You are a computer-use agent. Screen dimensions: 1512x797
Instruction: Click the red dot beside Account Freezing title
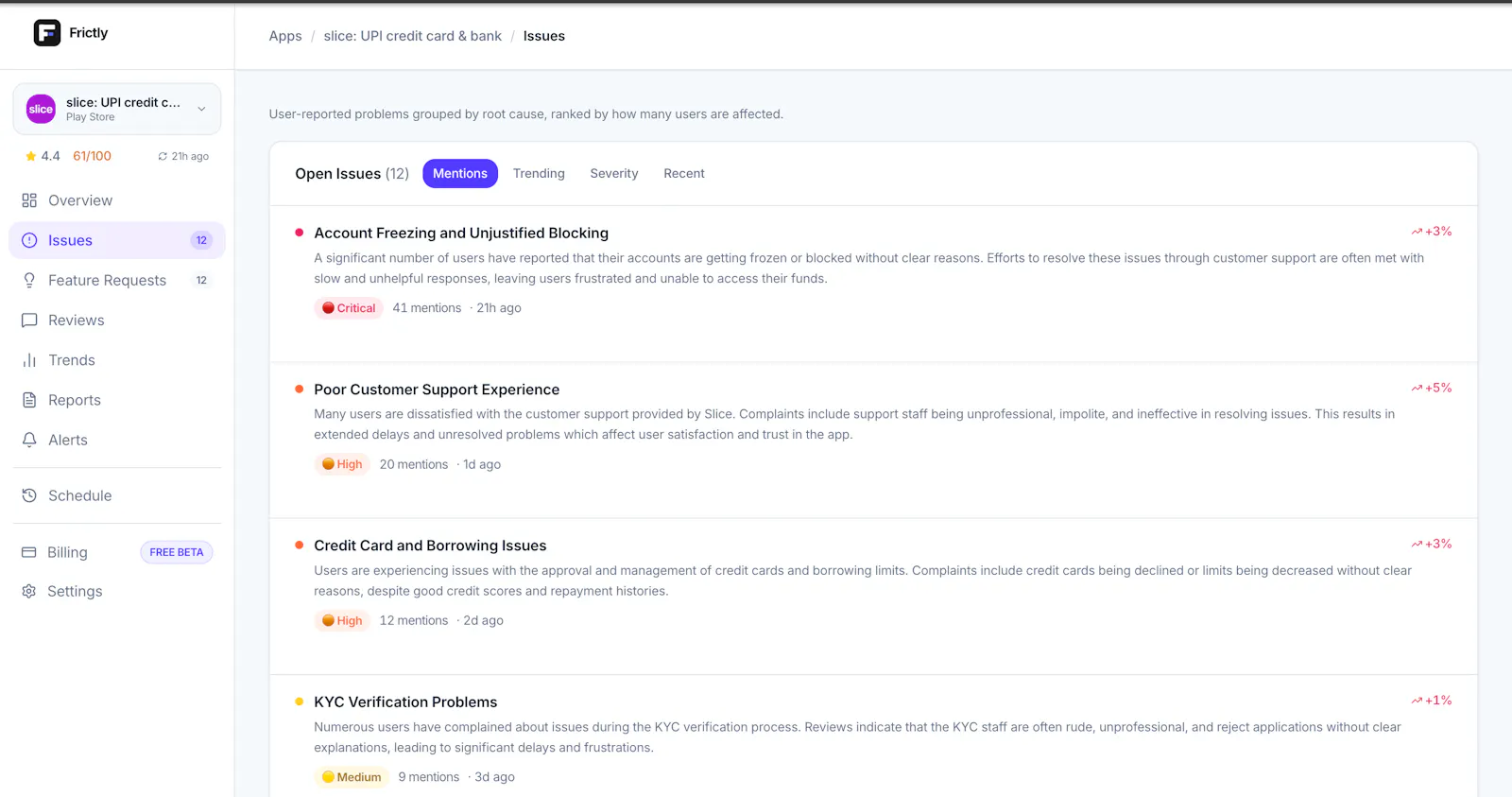point(300,233)
